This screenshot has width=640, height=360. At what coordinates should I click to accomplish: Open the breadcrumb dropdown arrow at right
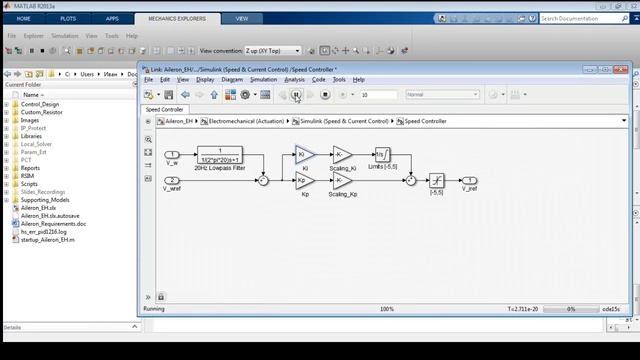coord(624,121)
